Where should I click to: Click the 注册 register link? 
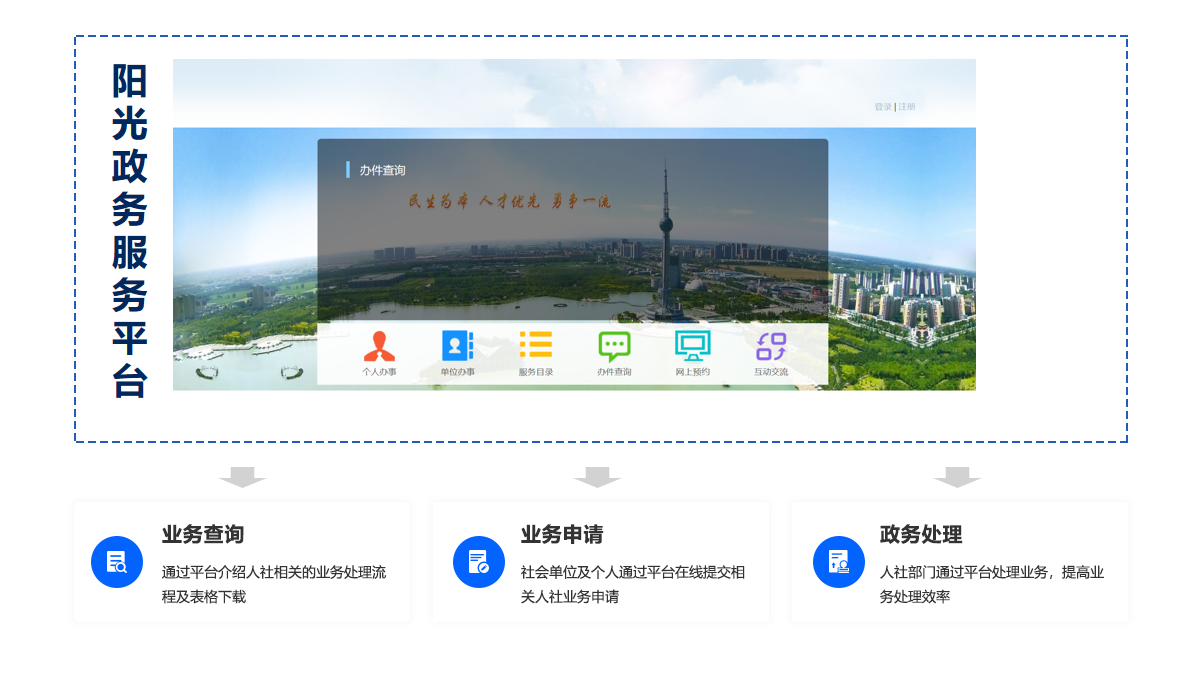[x=907, y=107]
